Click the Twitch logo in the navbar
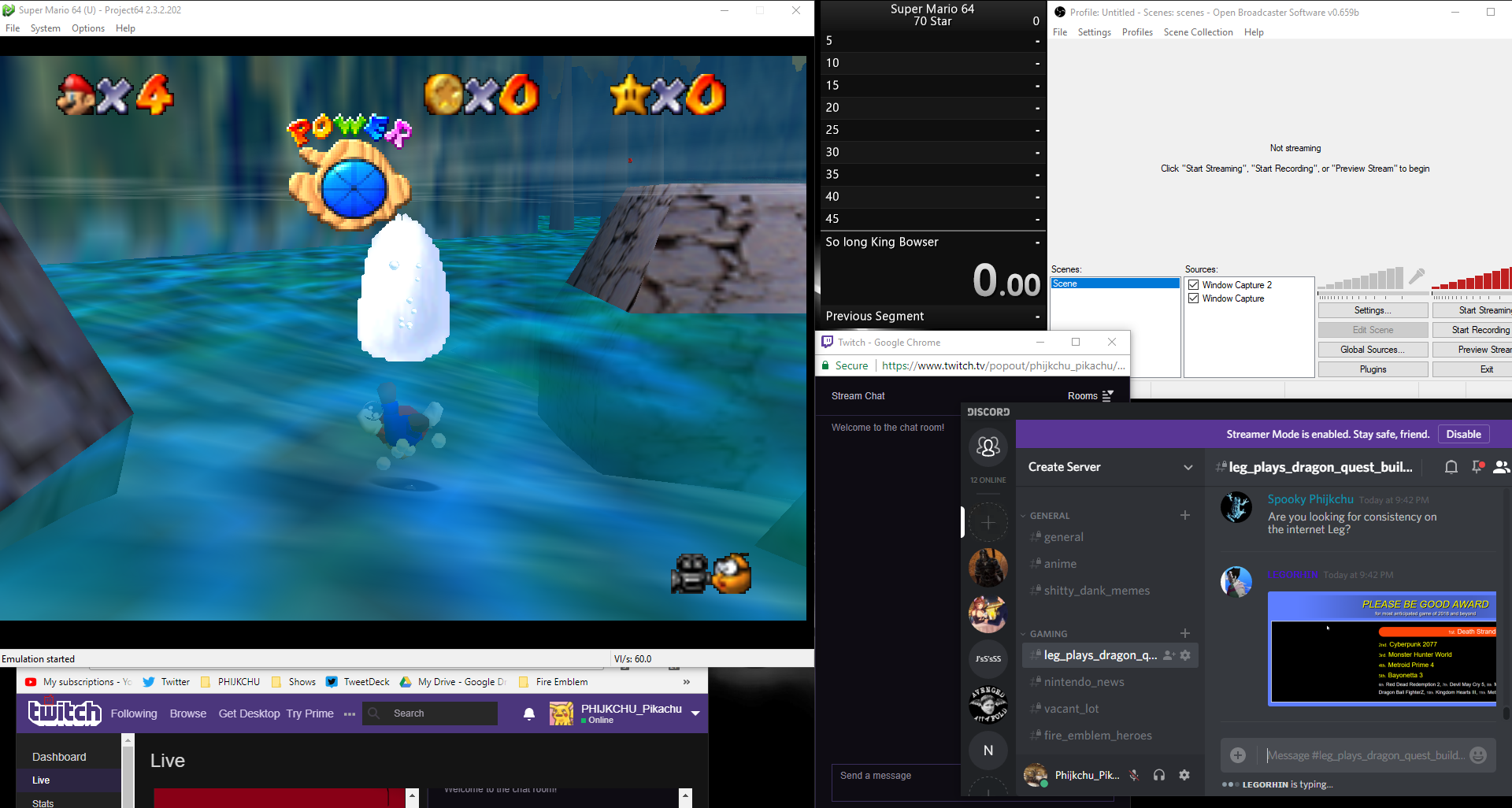Screen dimensions: 1512x808 point(65,713)
